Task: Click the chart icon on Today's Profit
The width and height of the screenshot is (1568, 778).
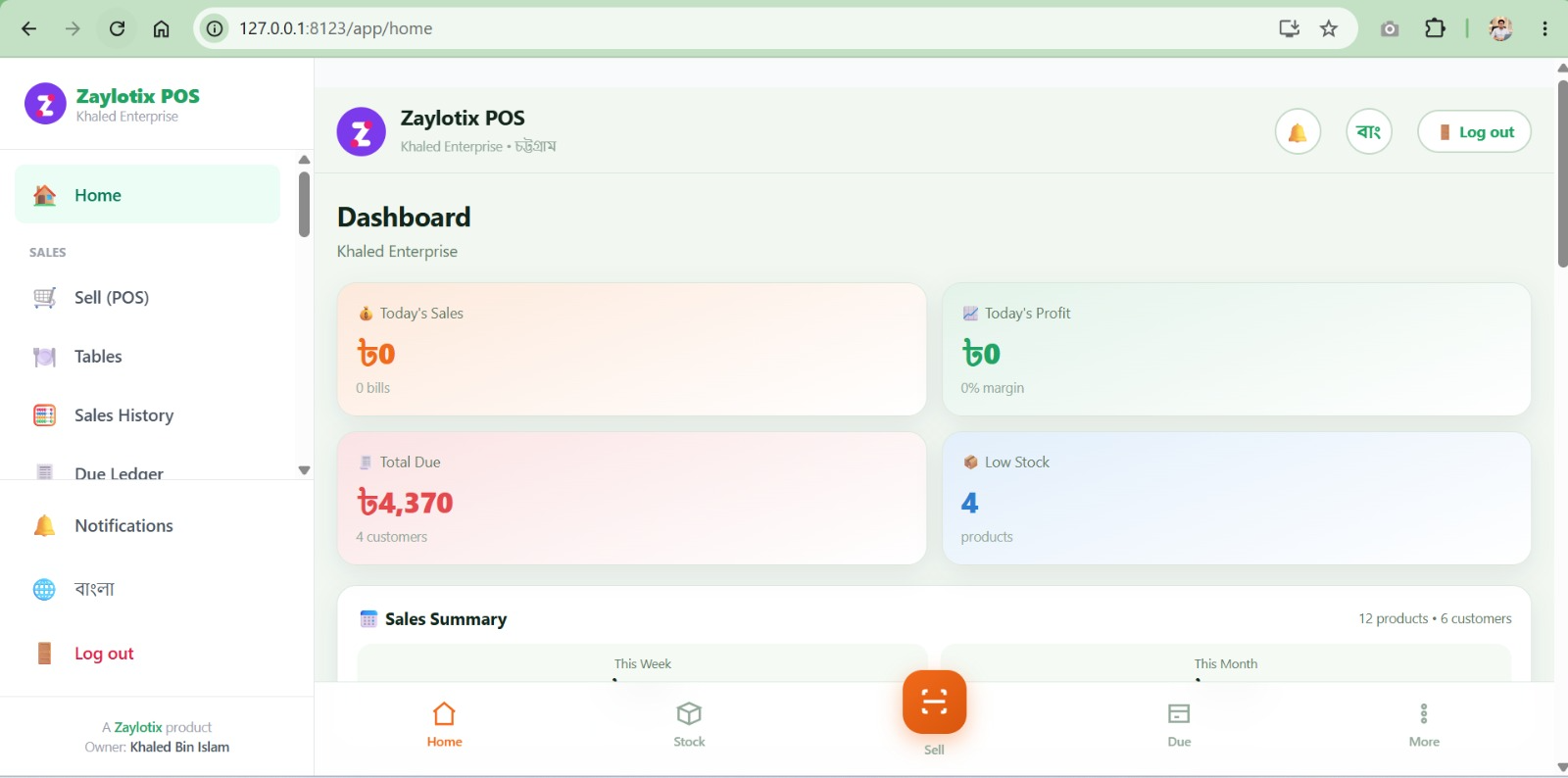Action: [970, 314]
